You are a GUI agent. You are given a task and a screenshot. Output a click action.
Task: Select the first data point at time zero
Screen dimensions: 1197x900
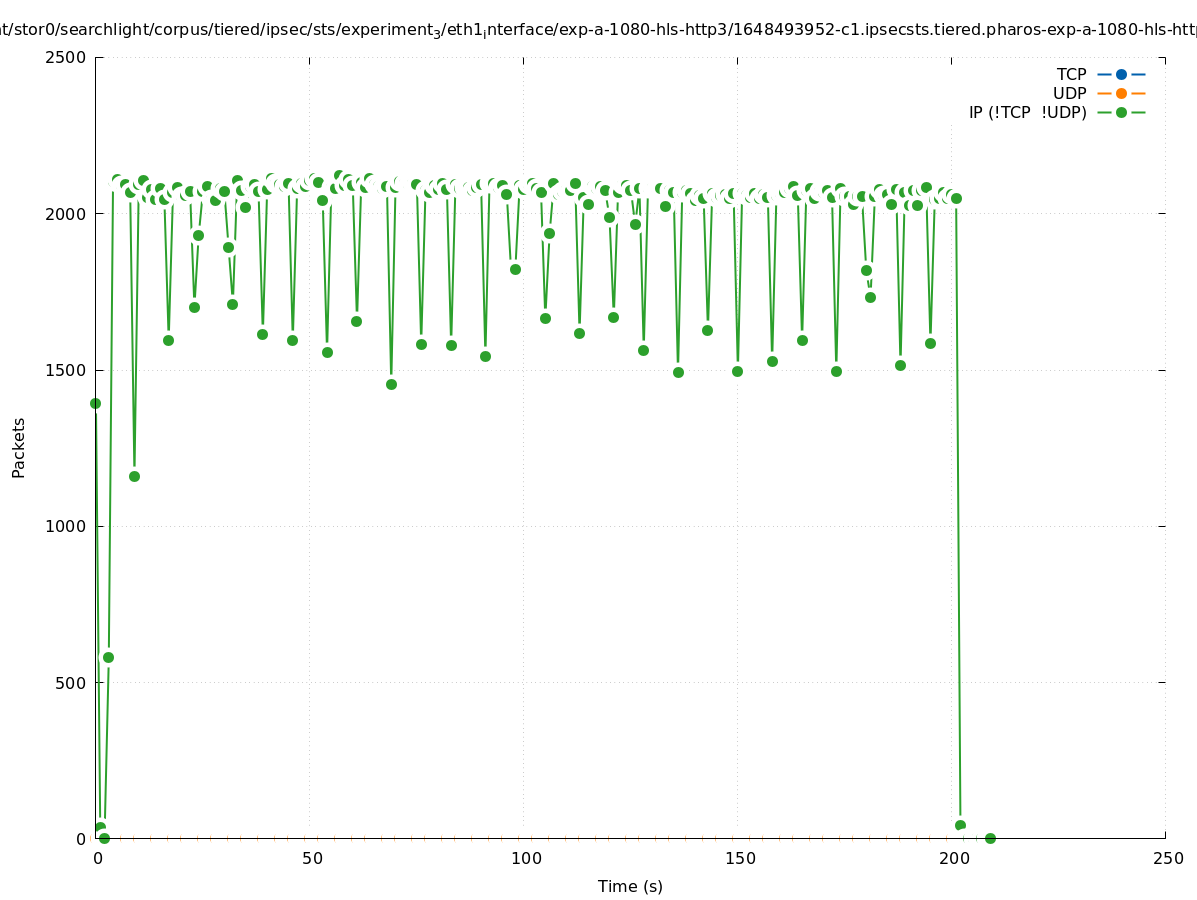click(95, 403)
